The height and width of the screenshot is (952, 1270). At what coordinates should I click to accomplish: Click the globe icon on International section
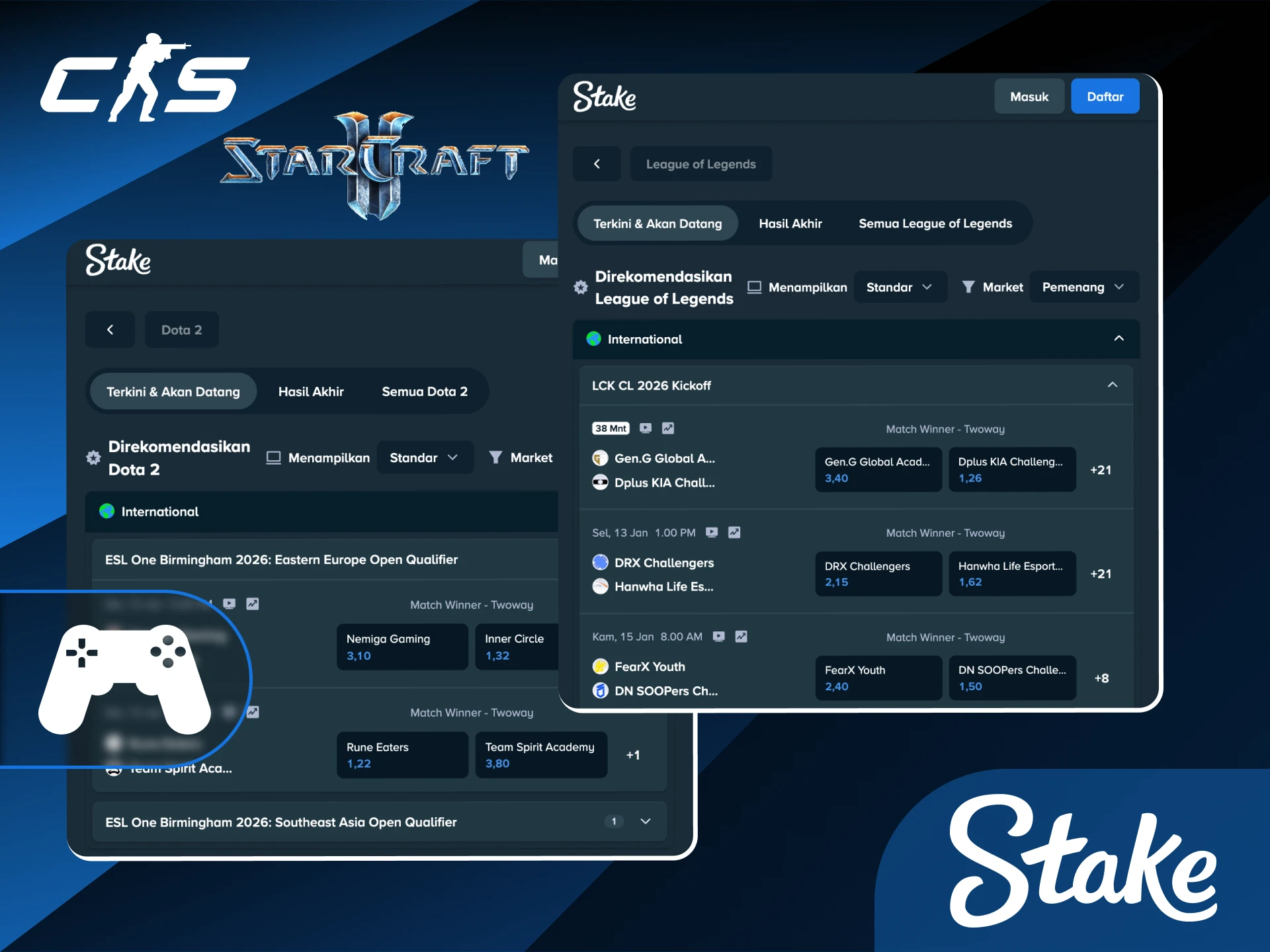click(x=595, y=339)
